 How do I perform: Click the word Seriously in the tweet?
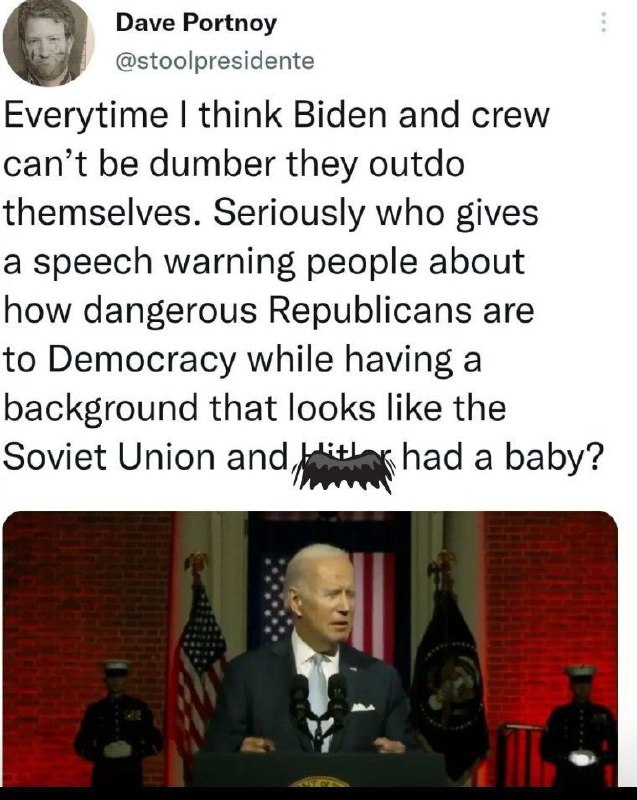(289, 213)
